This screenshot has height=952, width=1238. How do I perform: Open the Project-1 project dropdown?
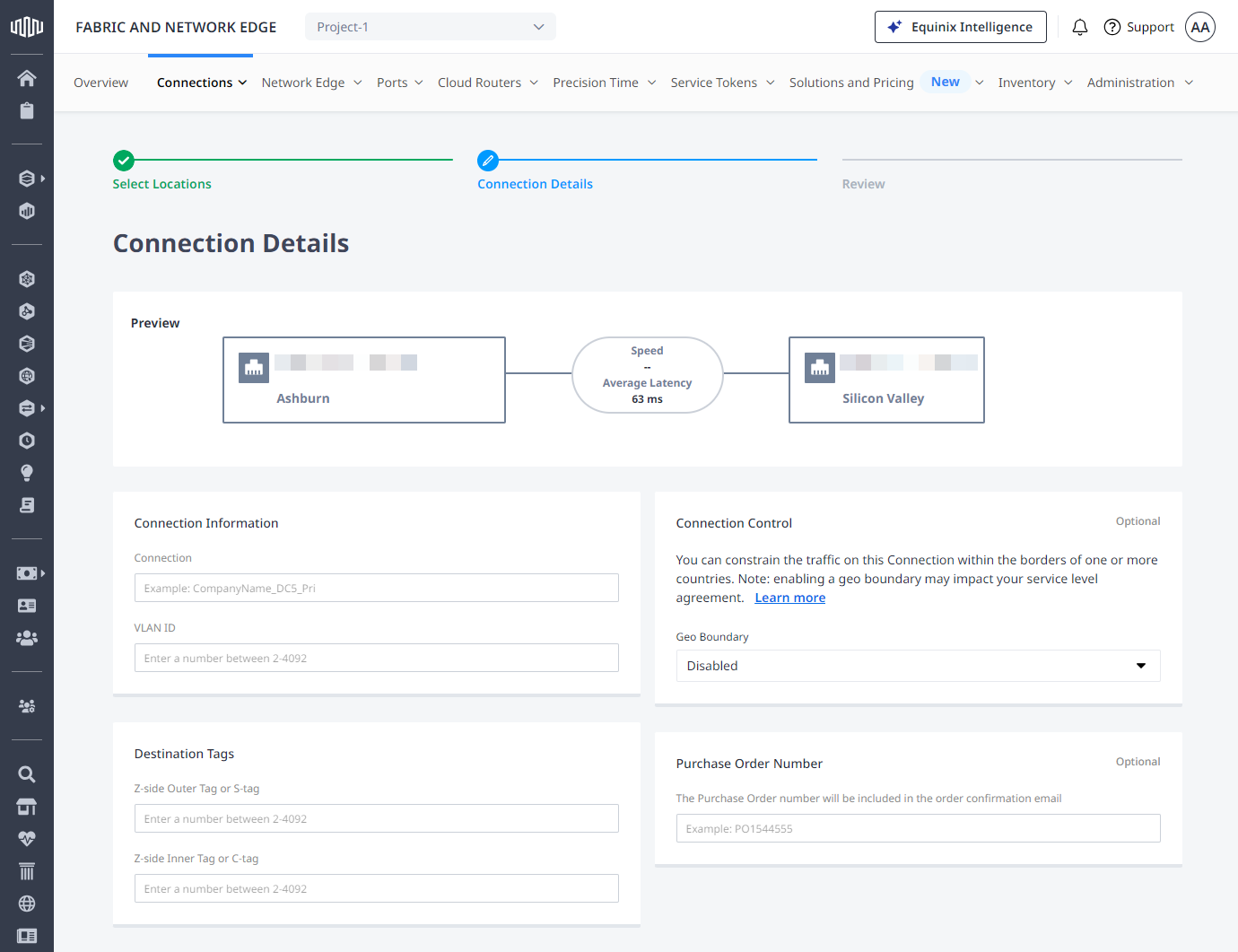[431, 27]
